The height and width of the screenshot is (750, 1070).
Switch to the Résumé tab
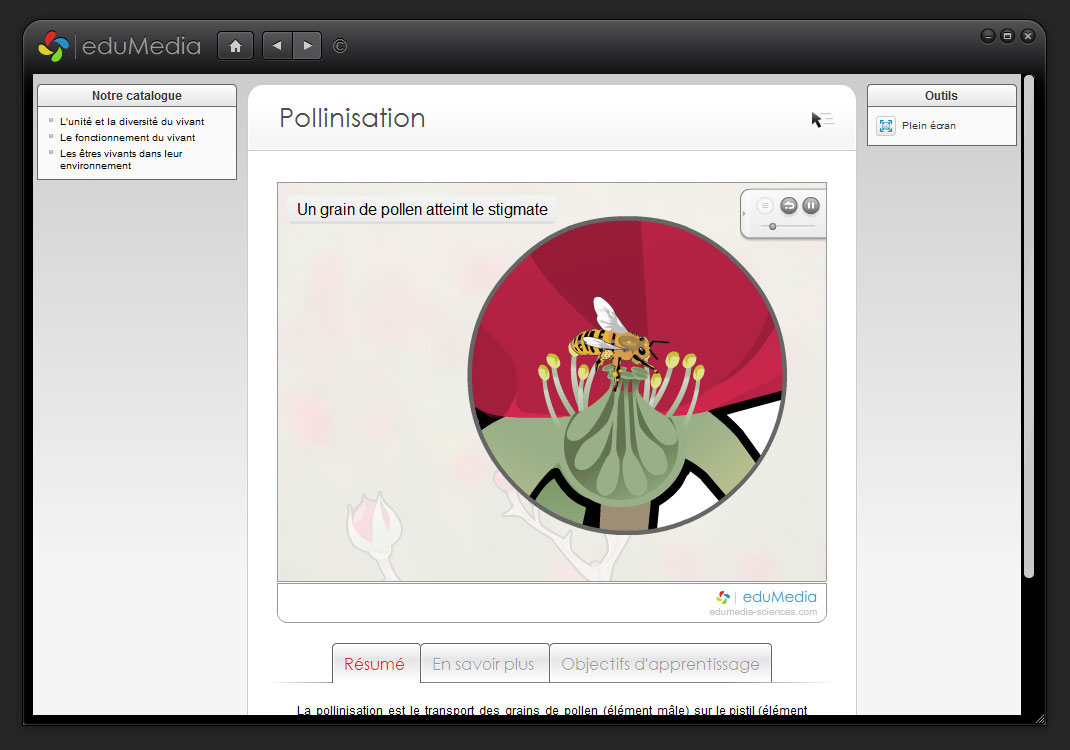(375, 664)
